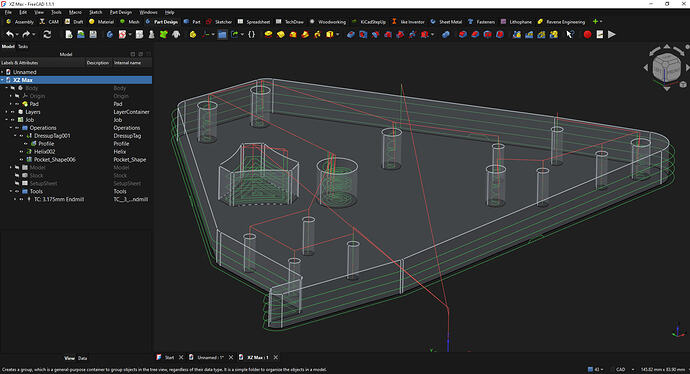Switch to the Sketcher workbench
This screenshot has height=374, width=690.
tap(219, 22)
